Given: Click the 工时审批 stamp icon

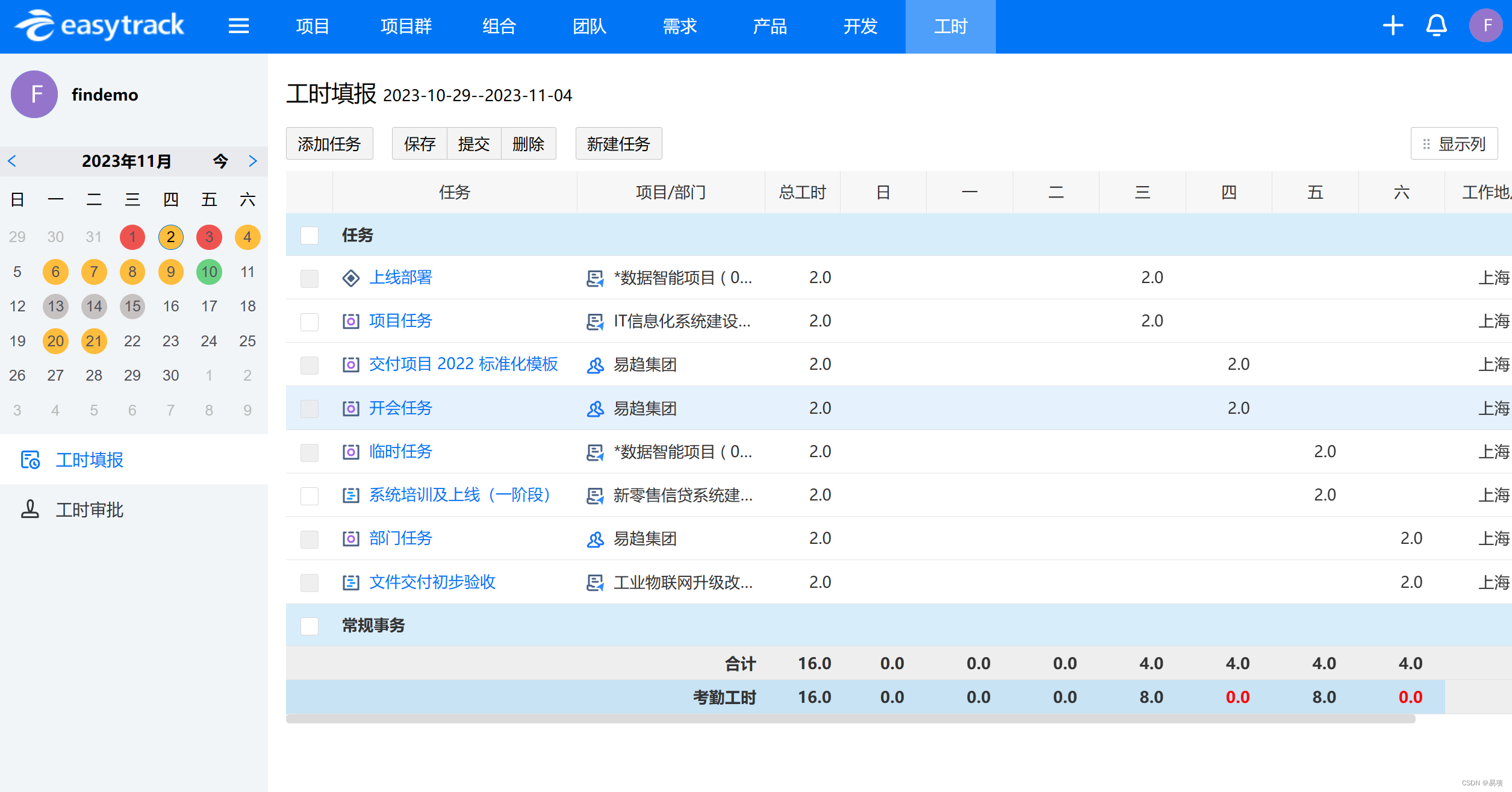Looking at the screenshot, I should [x=30, y=510].
